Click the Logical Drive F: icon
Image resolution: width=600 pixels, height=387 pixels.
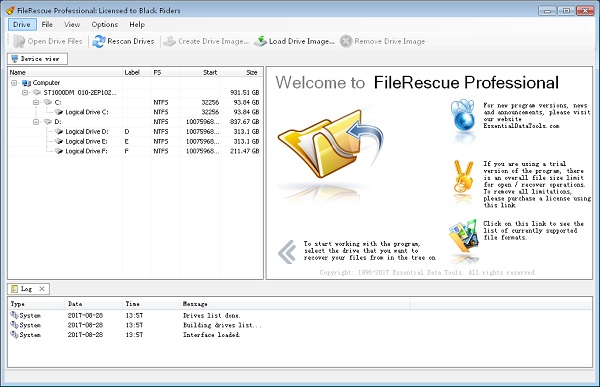point(59,151)
